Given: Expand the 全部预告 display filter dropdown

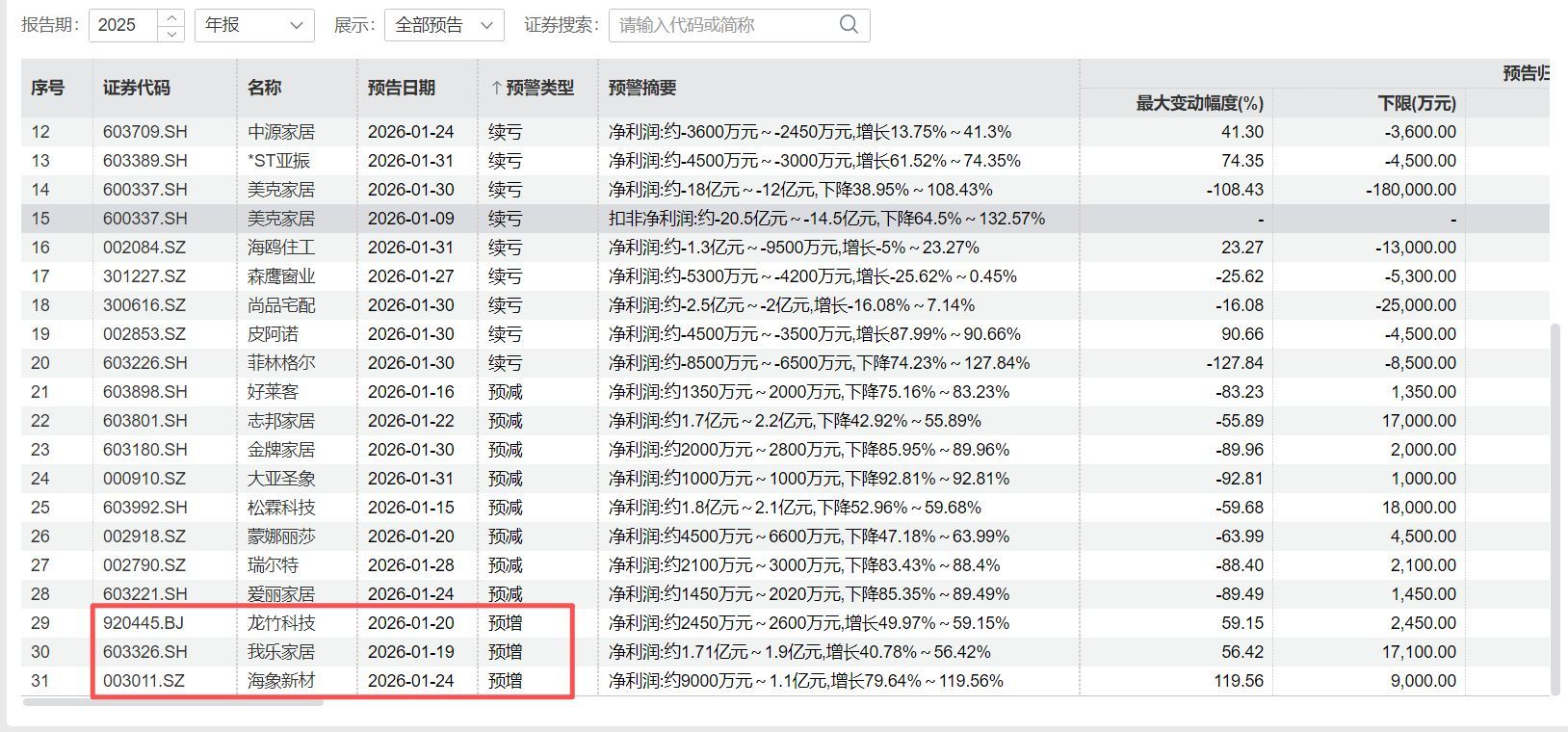Looking at the screenshot, I should (x=444, y=25).
